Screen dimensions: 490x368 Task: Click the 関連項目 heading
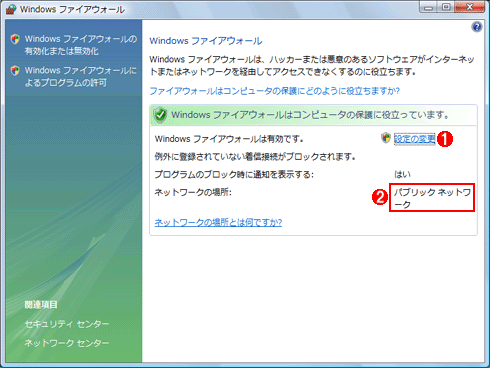point(41,305)
